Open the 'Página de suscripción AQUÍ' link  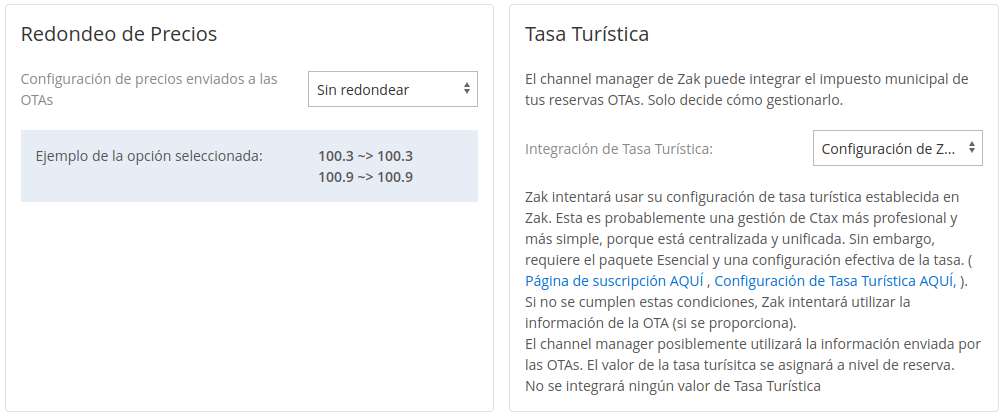click(x=615, y=281)
